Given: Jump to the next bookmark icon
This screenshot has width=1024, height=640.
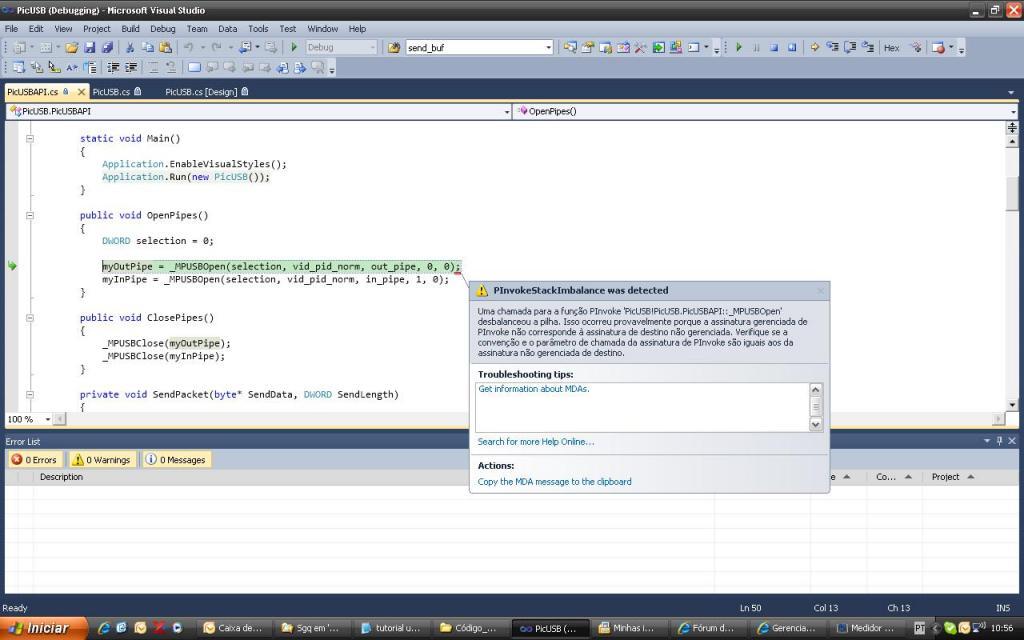Looking at the screenshot, I should point(229,67).
